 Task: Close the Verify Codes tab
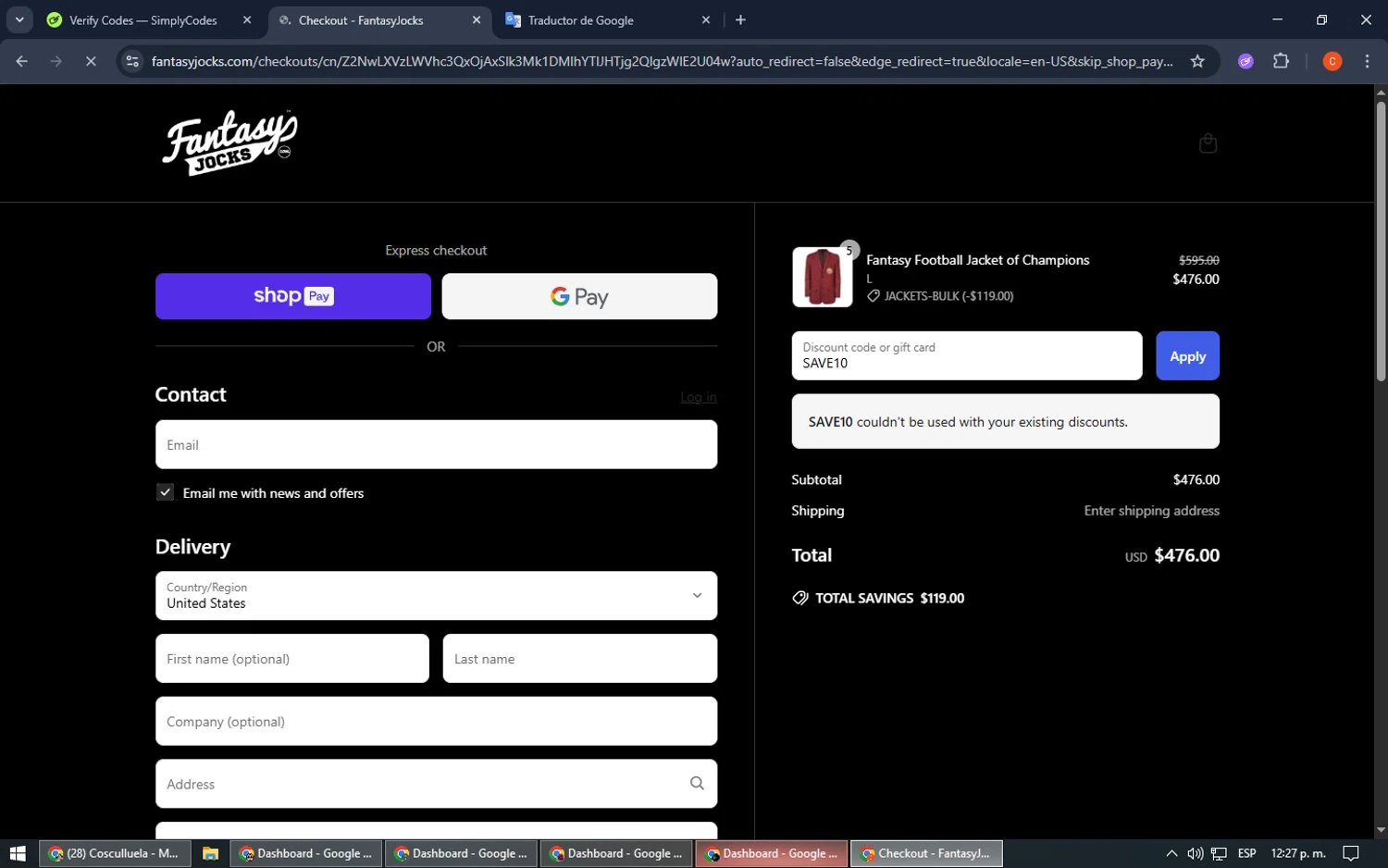(x=247, y=20)
